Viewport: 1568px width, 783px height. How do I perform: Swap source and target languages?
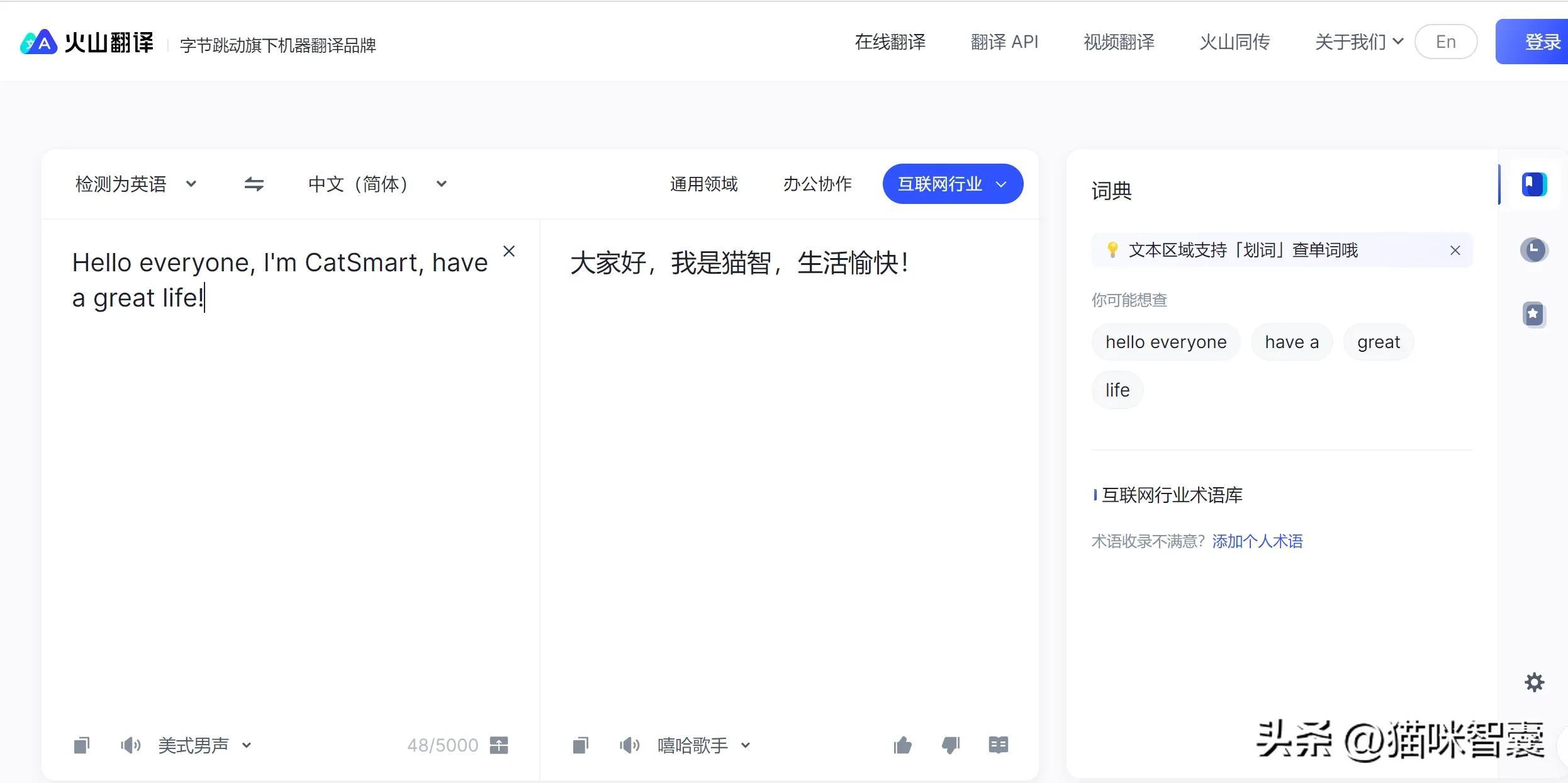[254, 184]
